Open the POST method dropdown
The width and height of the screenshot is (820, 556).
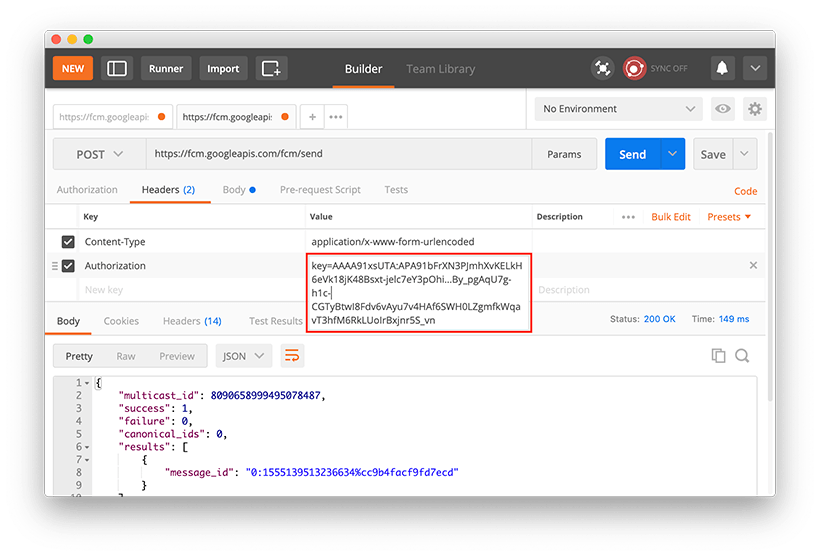tap(99, 155)
